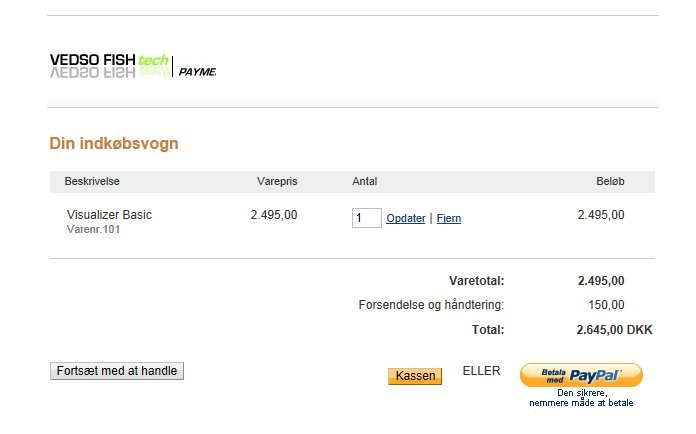Click the PAYME text beside the logo
Screen dimensions: 696x434
[197, 71]
